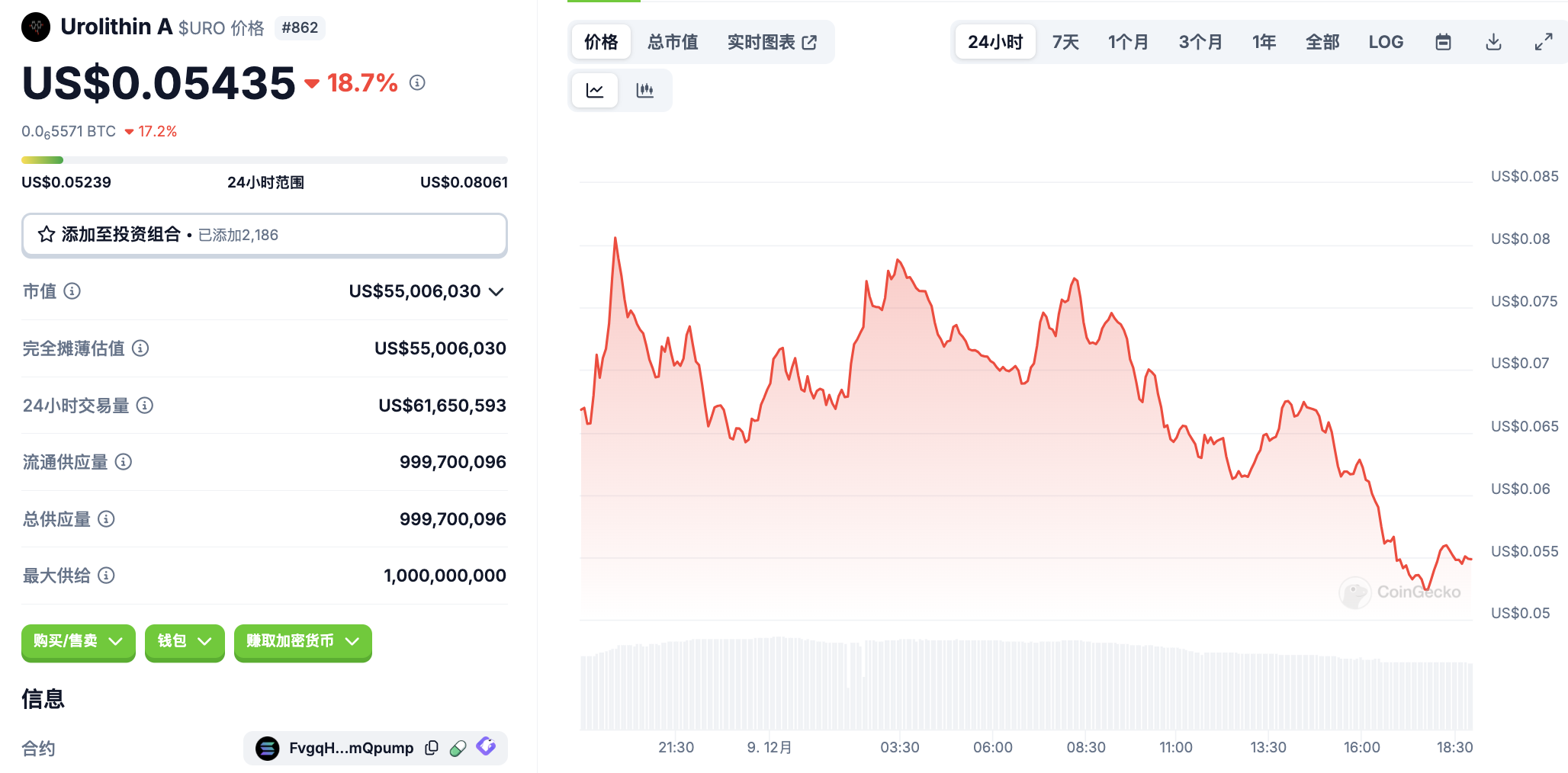Select the 价格 chart tab
This screenshot has height=773, width=1568.
(601, 42)
